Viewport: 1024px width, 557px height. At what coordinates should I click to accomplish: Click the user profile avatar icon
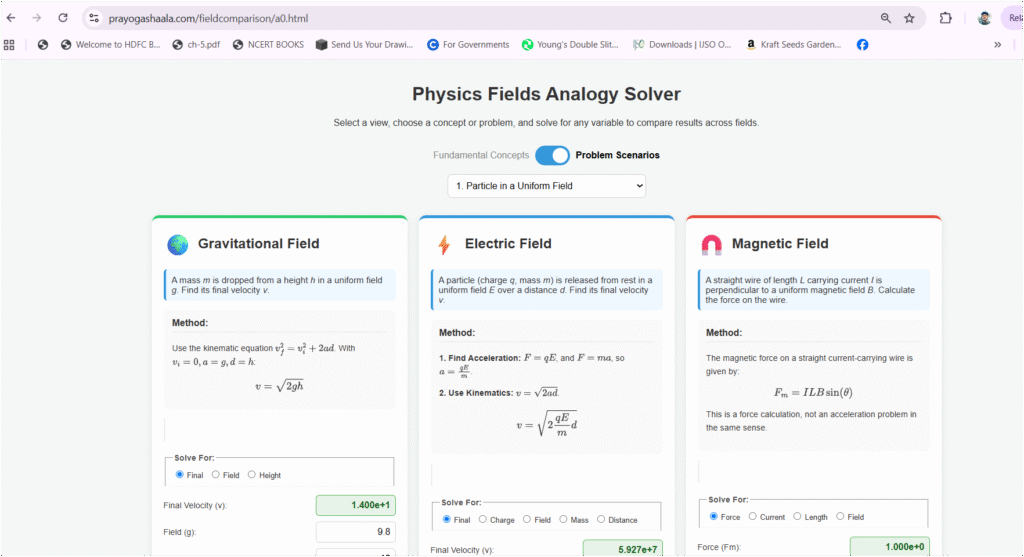[984, 18]
